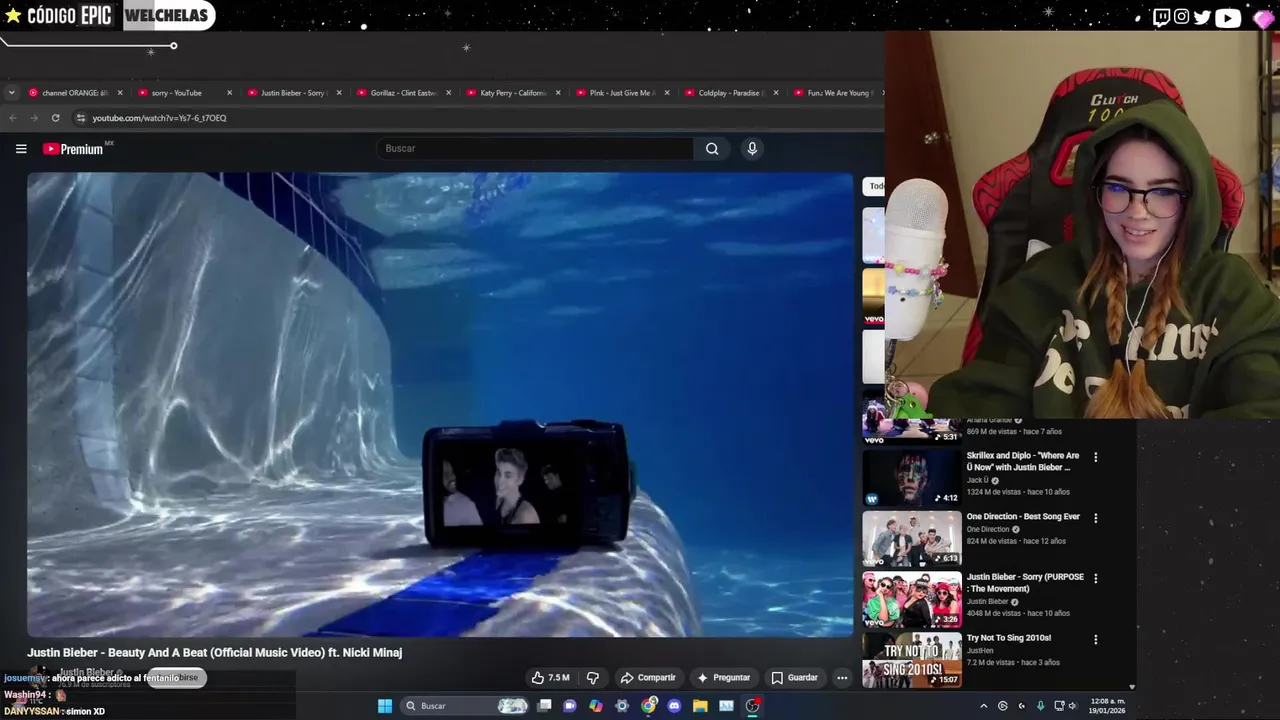The height and width of the screenshot is (720, 1280).
Task: Click the One Direction video thumbnail
Action: pyautogui.click(x=912, y=539)
